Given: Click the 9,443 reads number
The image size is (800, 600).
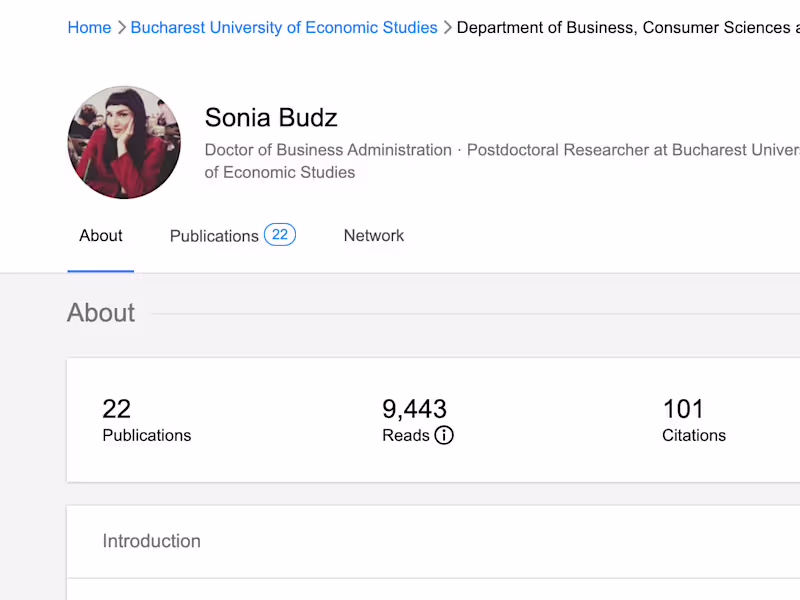Looking at the screenshot, I should pos(414,408).
